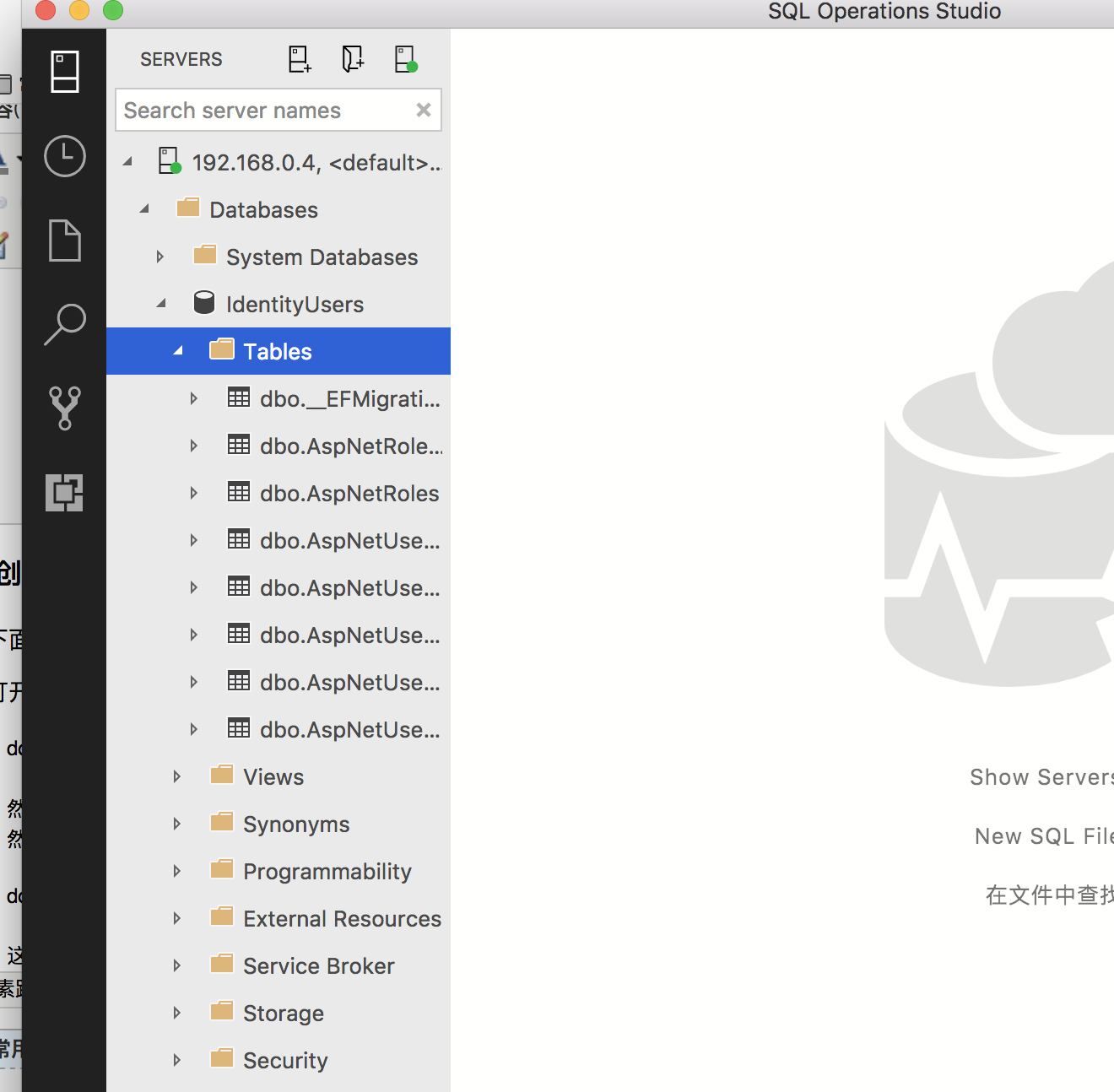Expand the System Databases folder arrow
This screenshot has height=1092, width=1114.
pyautogui.click(x=160, y=257)
